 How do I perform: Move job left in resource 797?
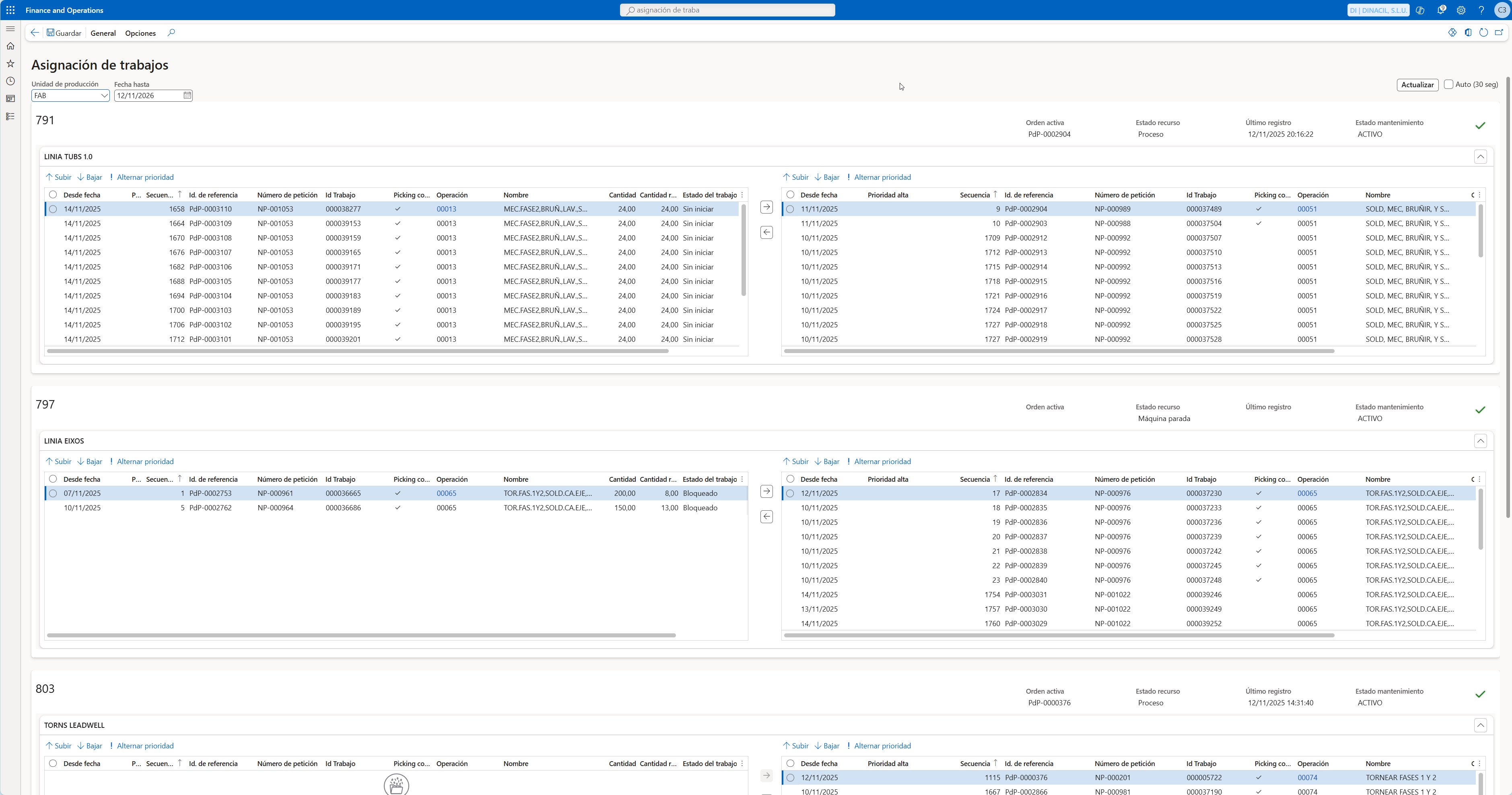(x=766, y=517)
